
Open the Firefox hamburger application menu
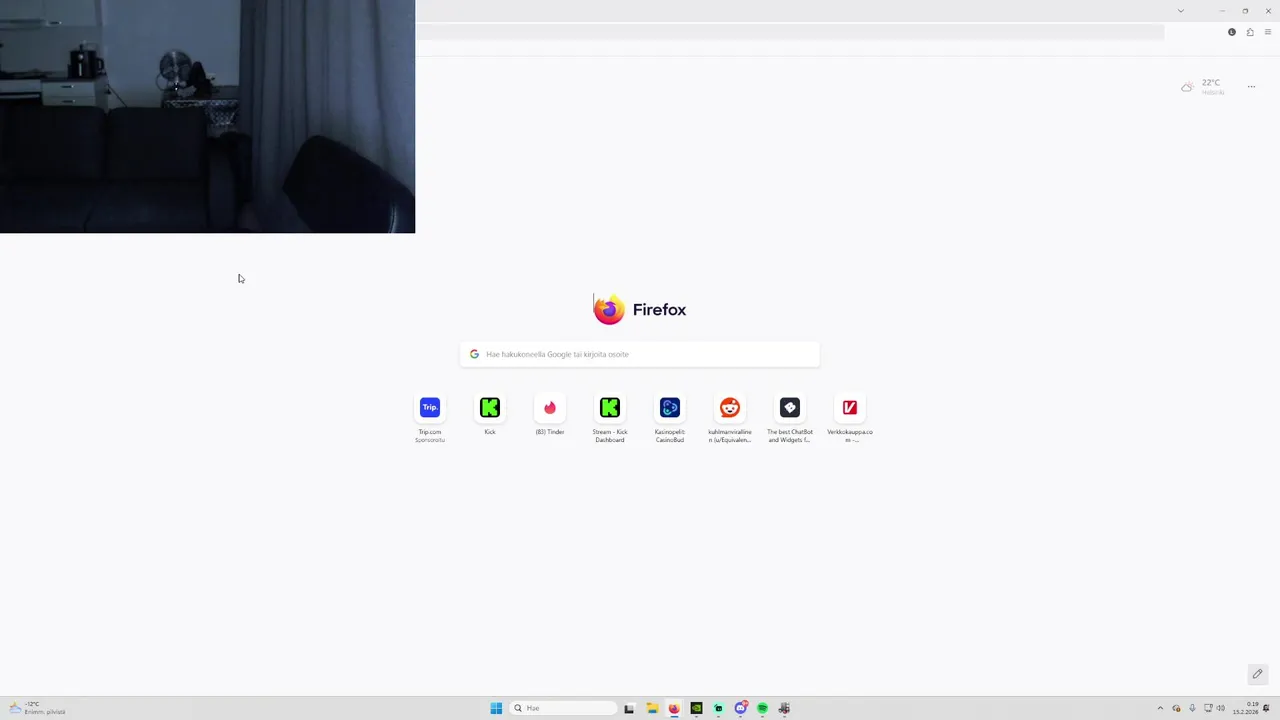[1268, 32]
